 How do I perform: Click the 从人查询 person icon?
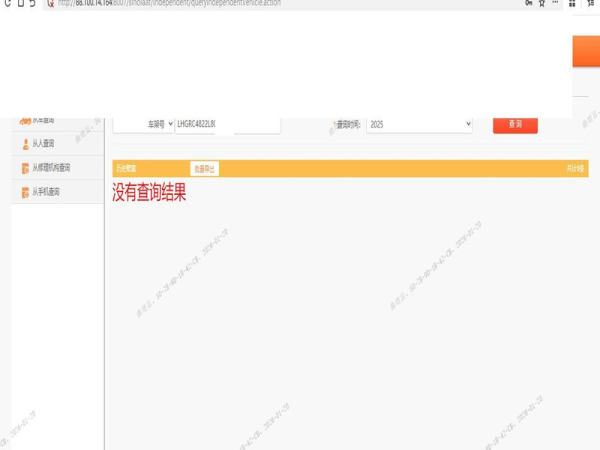pos(25,144)
